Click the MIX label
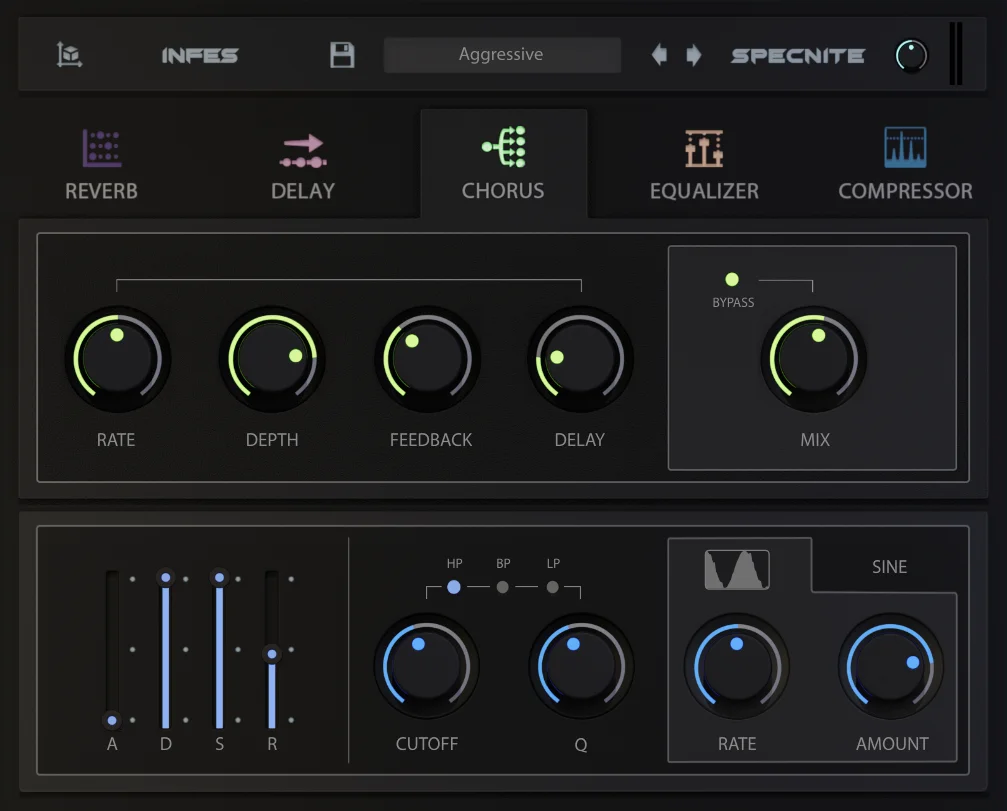The width and height of the screenshot is (1007, 811). (x=815, y=440)
